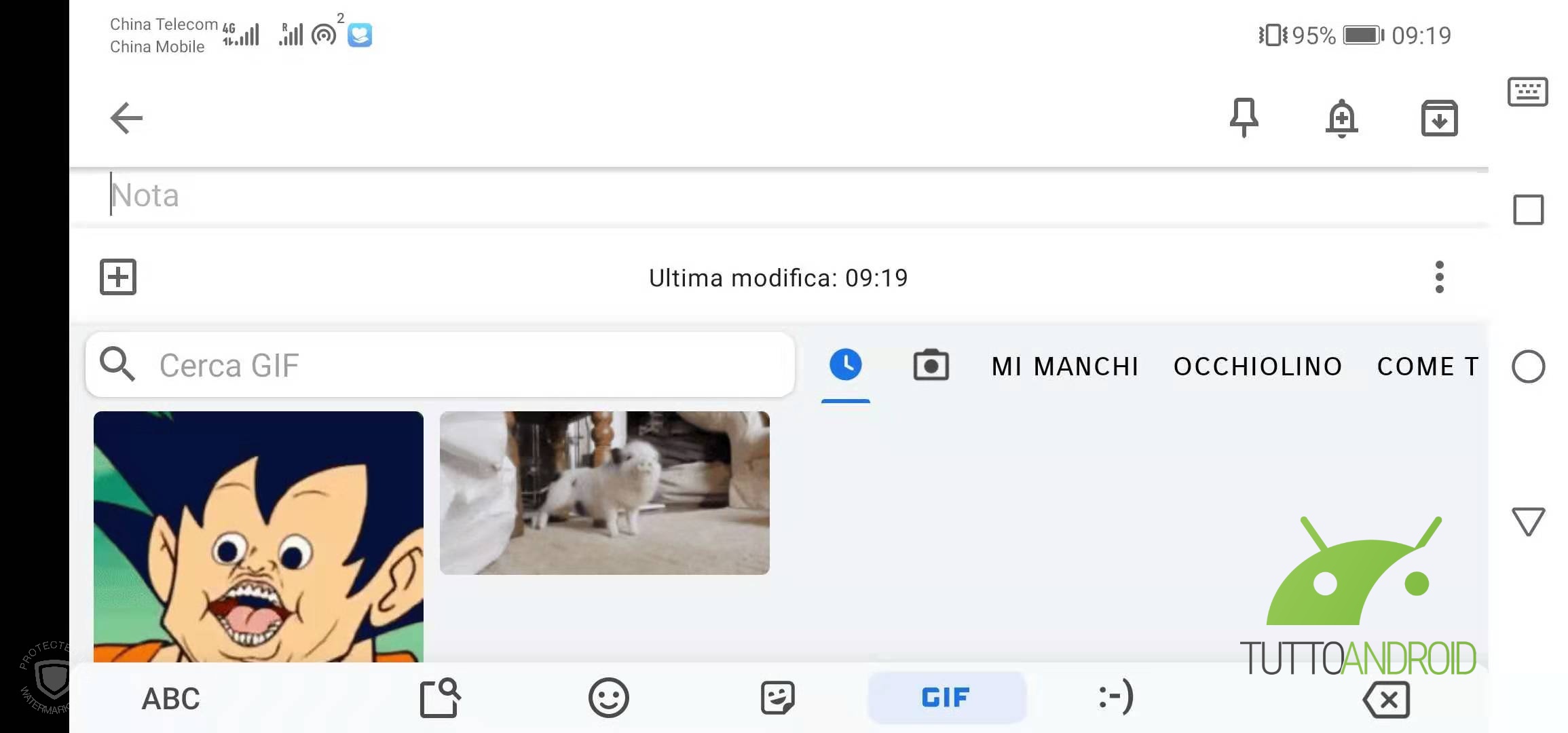Open the three-dot more options menu
This screenshot has height=733, width=1568.
point(1439,277)
